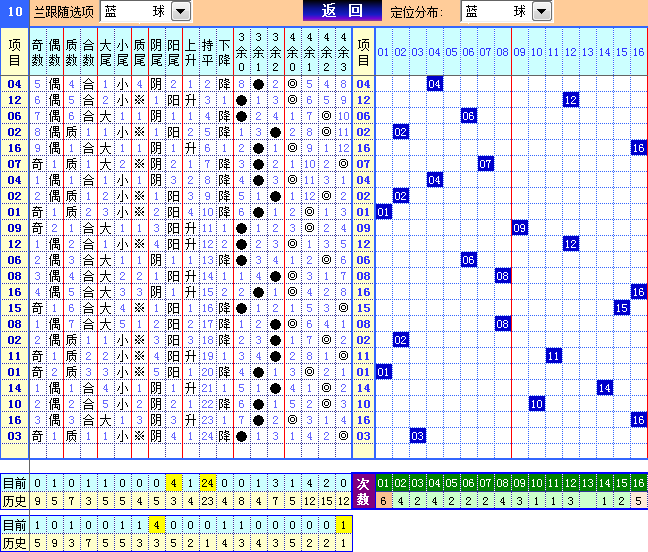648x552 pixels.
Task: Click the yellow highlighted 24 in the 目前 row
Action: [207, 483]
